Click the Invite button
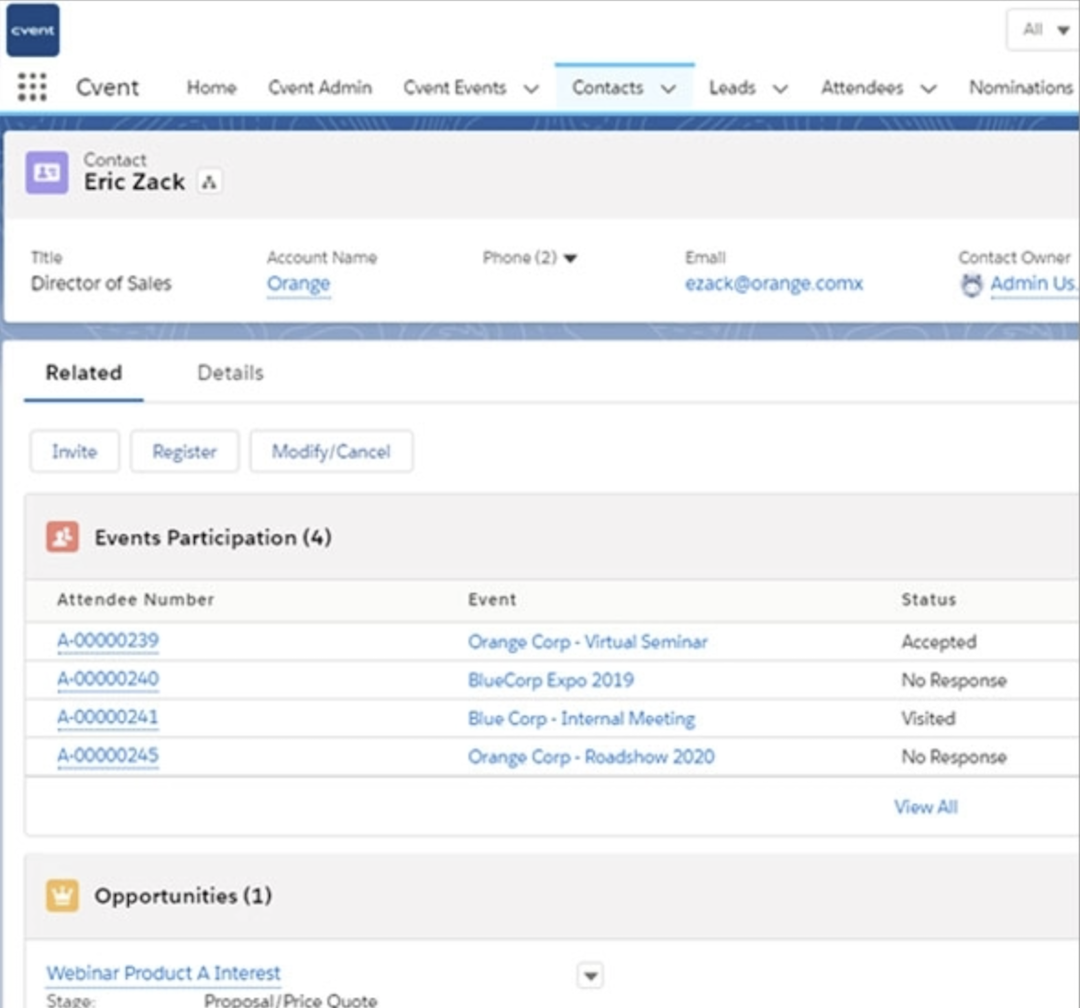 pos(74,451)
